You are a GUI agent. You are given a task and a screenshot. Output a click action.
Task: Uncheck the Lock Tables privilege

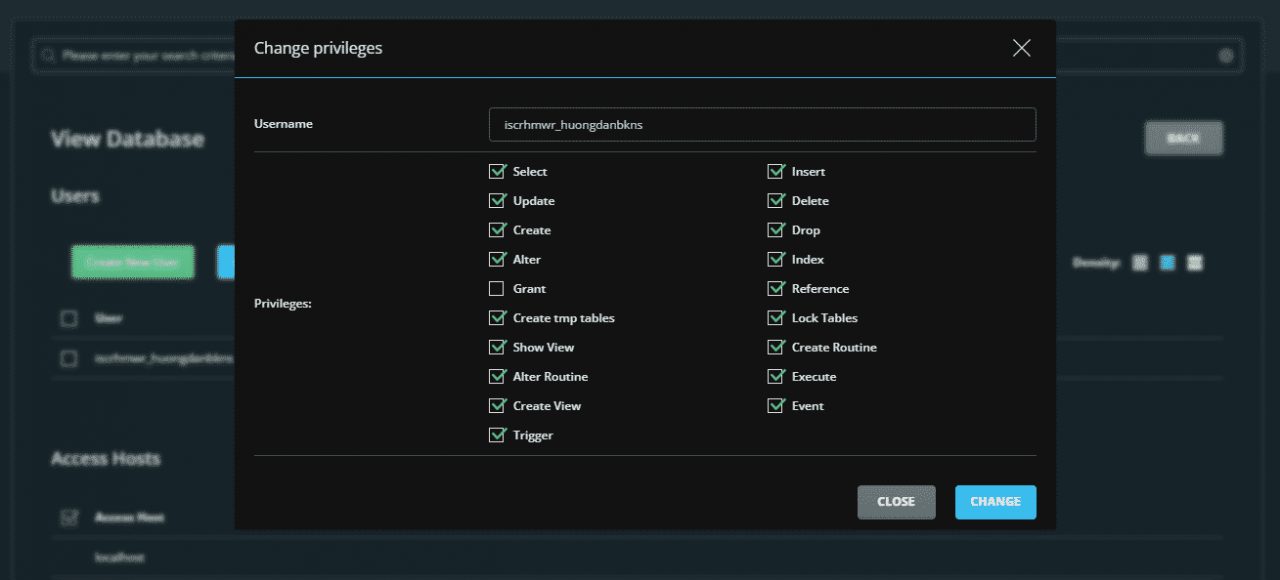coord(776,318)
